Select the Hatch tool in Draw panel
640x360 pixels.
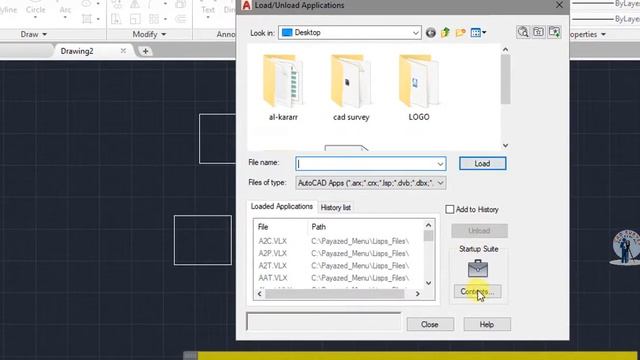point(87,19)
